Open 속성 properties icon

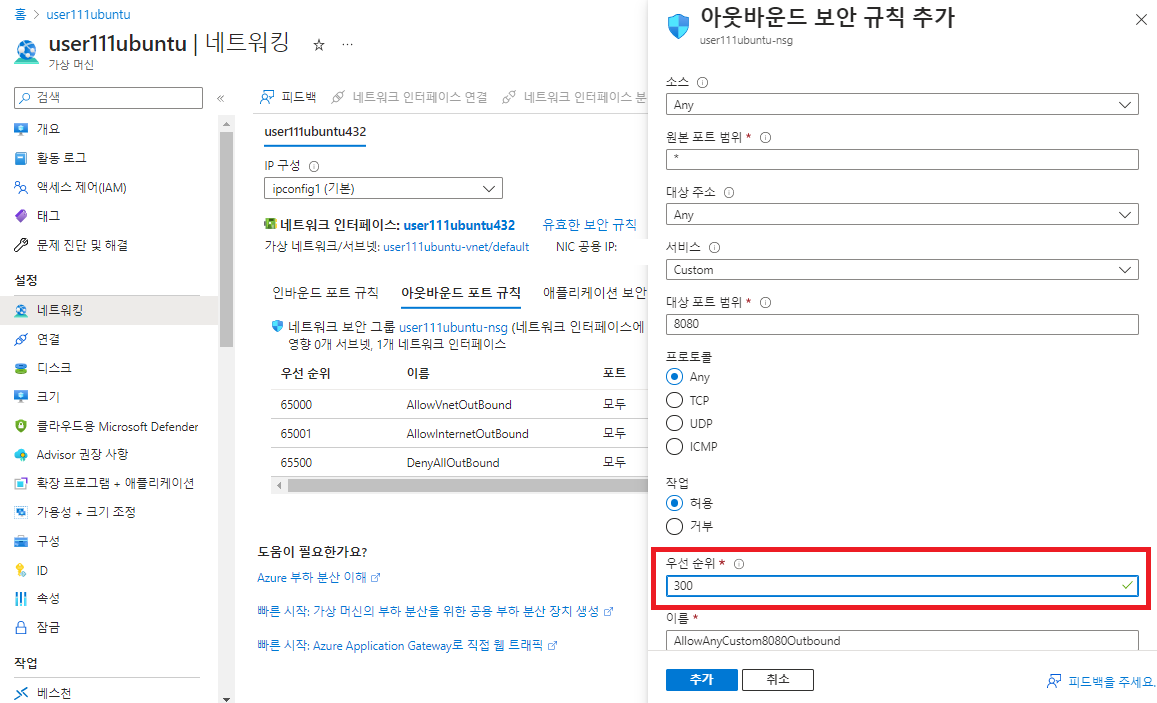point(21,598)
